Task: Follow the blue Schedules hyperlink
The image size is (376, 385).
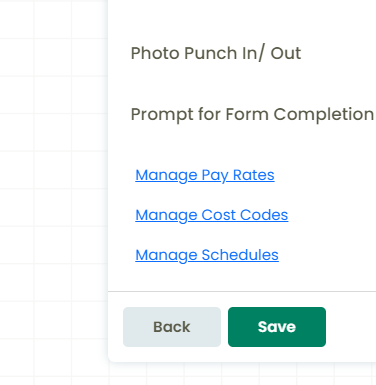Action: pos(207,255)
